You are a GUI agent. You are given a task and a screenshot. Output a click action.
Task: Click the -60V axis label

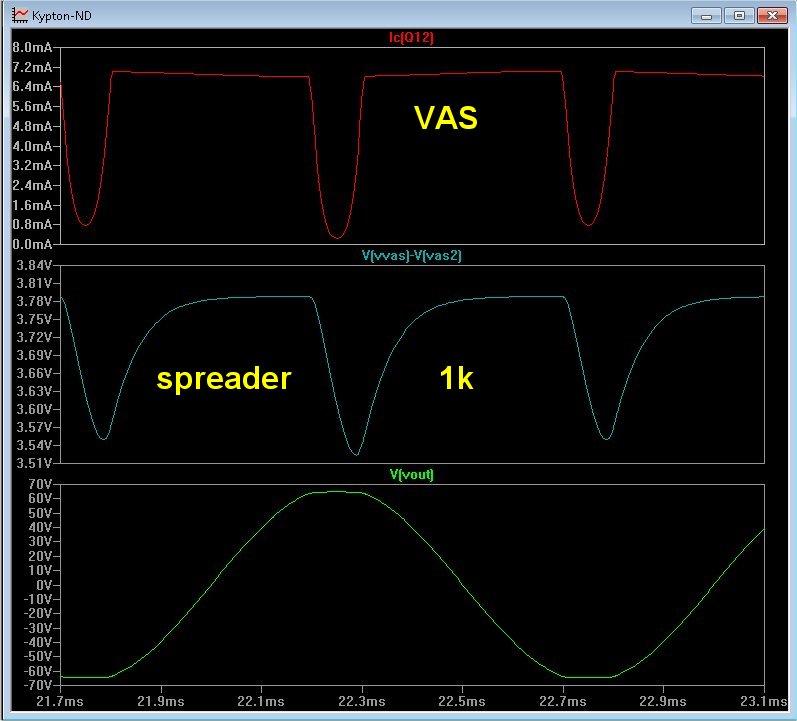tap(38, 671)
